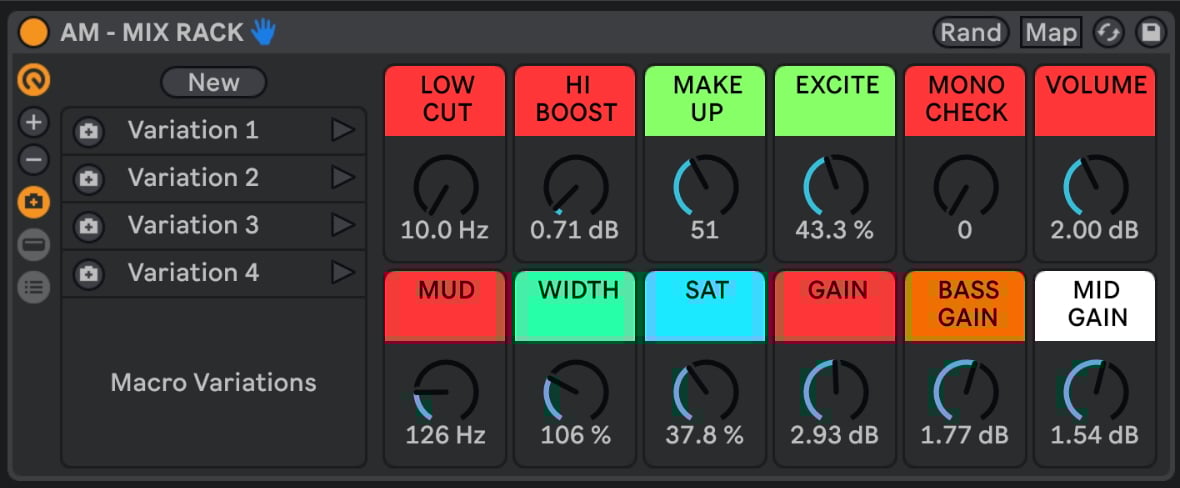Click the red GAIN macro label
Screen dimensions: 1180x488
click(835, 307)
